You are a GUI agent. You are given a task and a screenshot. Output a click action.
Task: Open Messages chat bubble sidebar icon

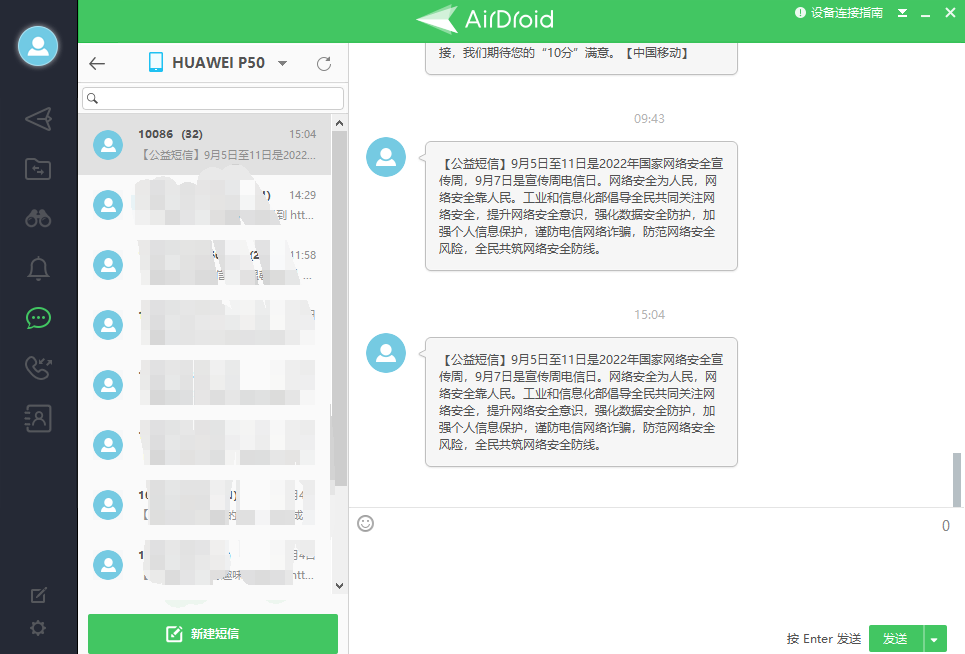[38, 318]
